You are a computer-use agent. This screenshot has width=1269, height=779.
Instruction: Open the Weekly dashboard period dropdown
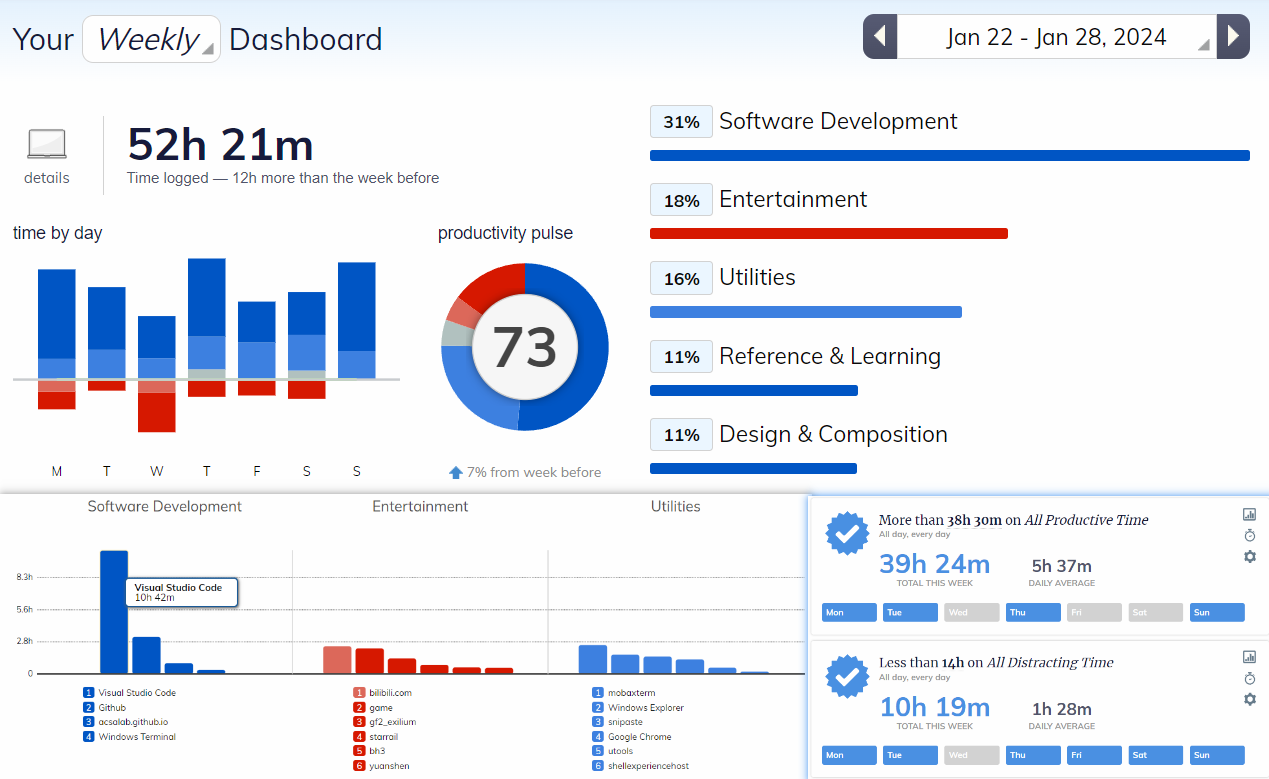151,39
